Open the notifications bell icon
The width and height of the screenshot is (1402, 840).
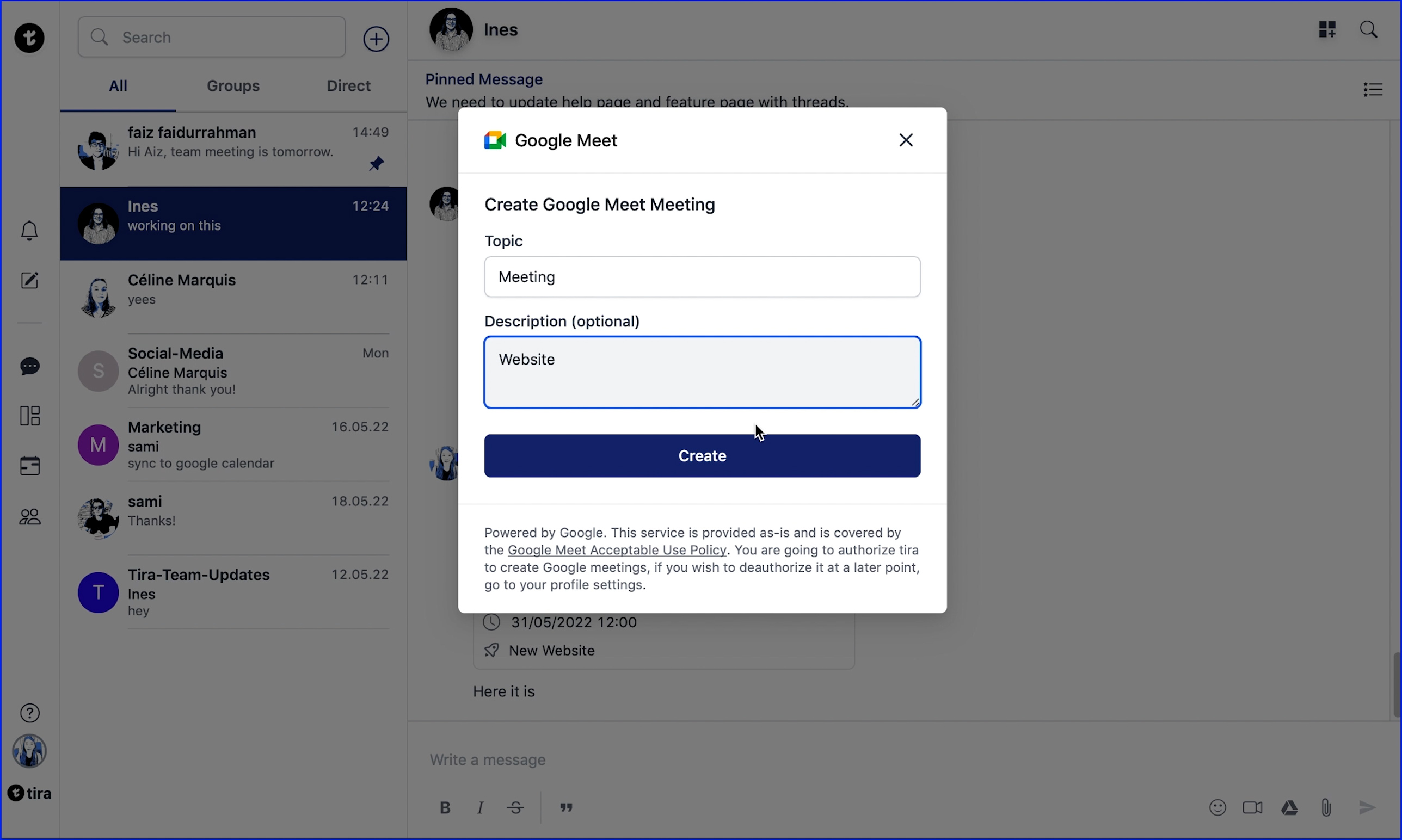click(29, 230)
